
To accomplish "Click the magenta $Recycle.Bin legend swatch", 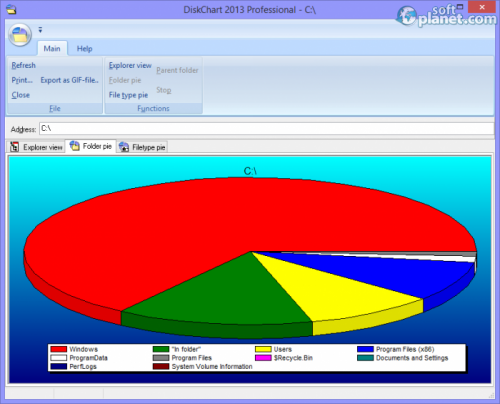I will click(x=263, y=358).
